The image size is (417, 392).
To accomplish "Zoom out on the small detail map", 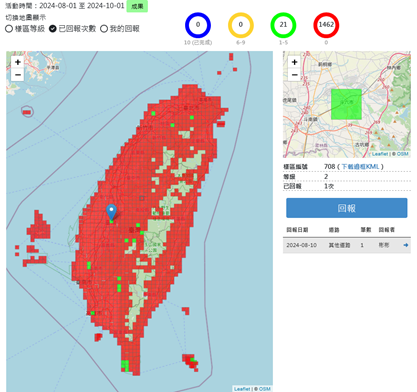I will pyautogui.click(x=294, y=75).
